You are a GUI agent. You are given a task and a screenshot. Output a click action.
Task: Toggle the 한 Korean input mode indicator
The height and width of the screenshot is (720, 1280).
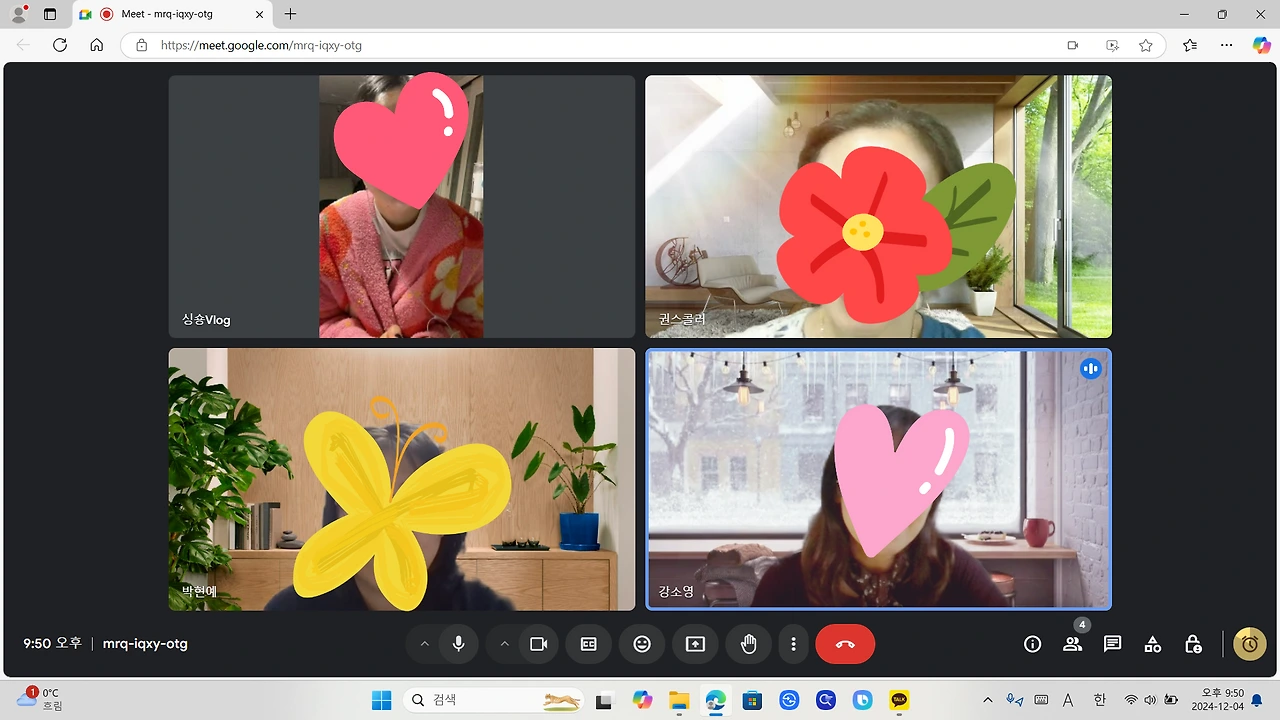(x=1100, y=700)
